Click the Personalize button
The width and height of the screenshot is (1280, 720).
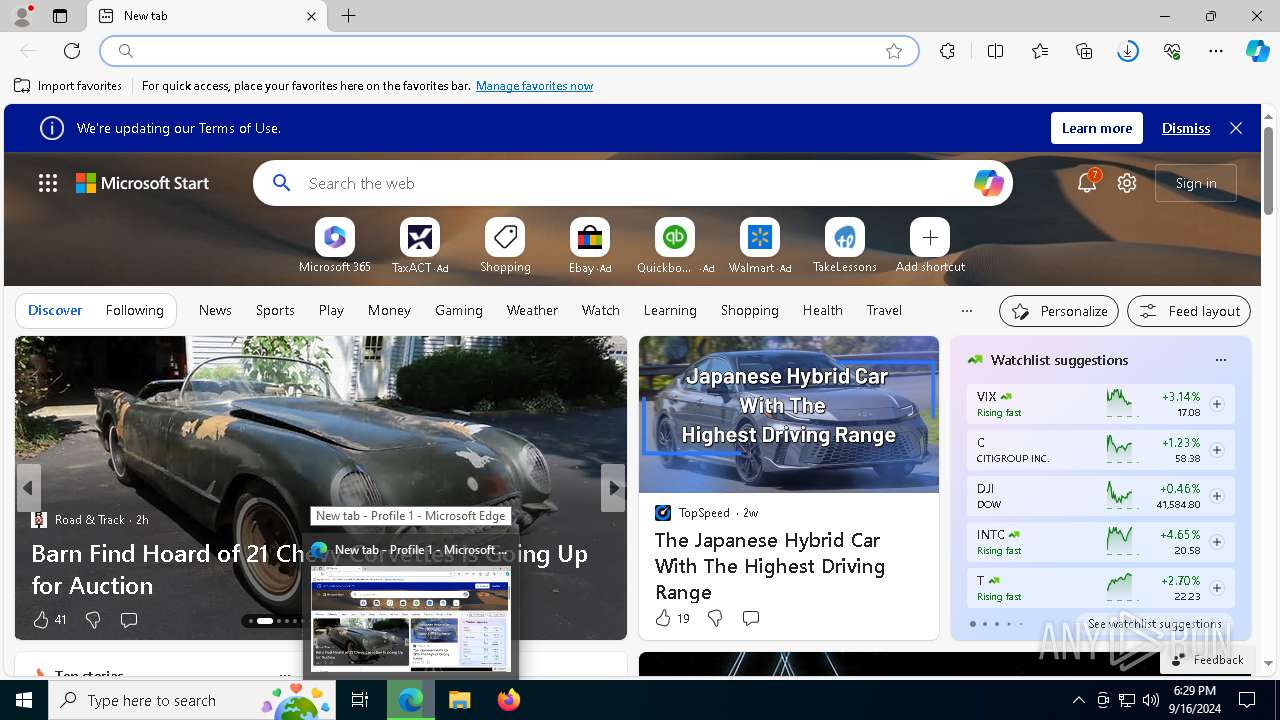click(x=1059, y=311)
